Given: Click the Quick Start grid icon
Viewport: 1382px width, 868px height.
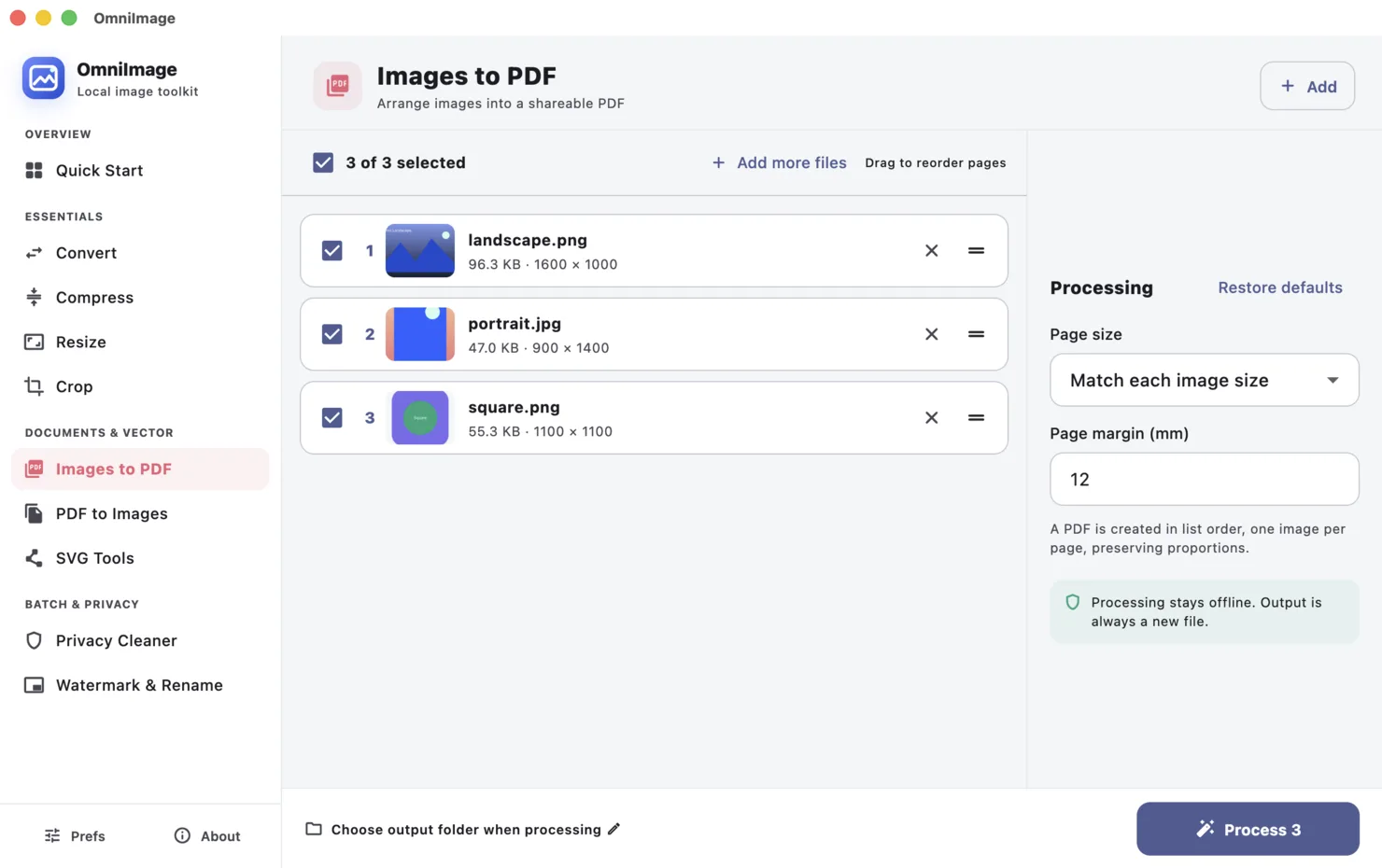Looking at the screenshot, I should (x=34, y=170).
